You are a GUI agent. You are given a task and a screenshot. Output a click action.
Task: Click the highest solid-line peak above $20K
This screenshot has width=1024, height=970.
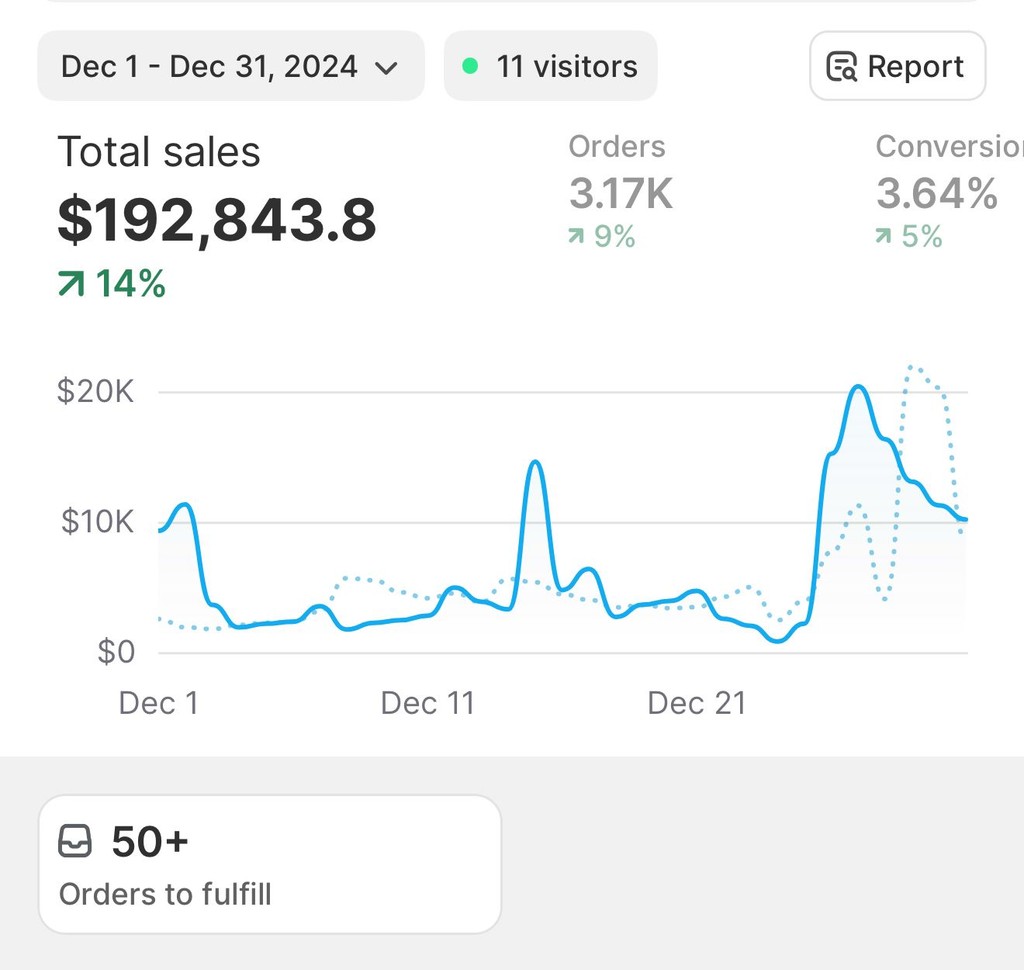click(x=858, y=387)
